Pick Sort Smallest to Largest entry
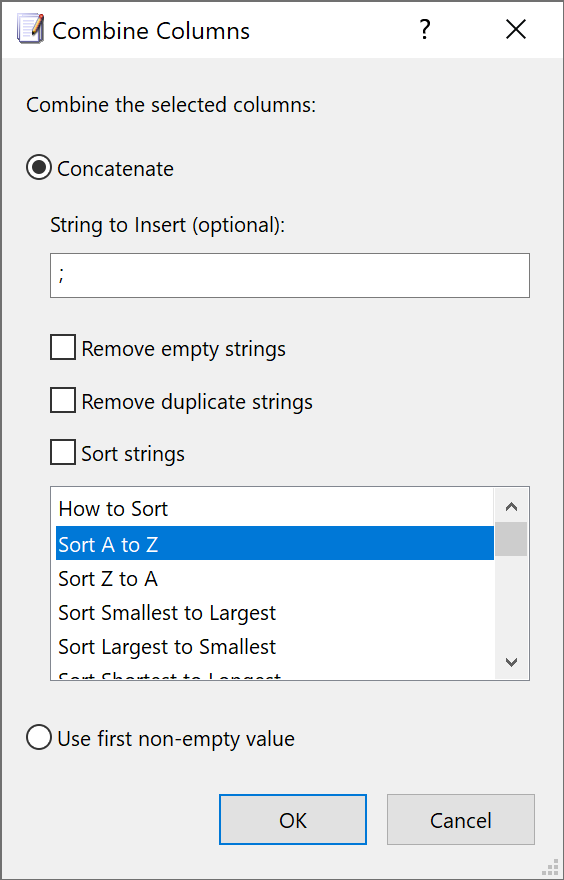 click(274, 613)
